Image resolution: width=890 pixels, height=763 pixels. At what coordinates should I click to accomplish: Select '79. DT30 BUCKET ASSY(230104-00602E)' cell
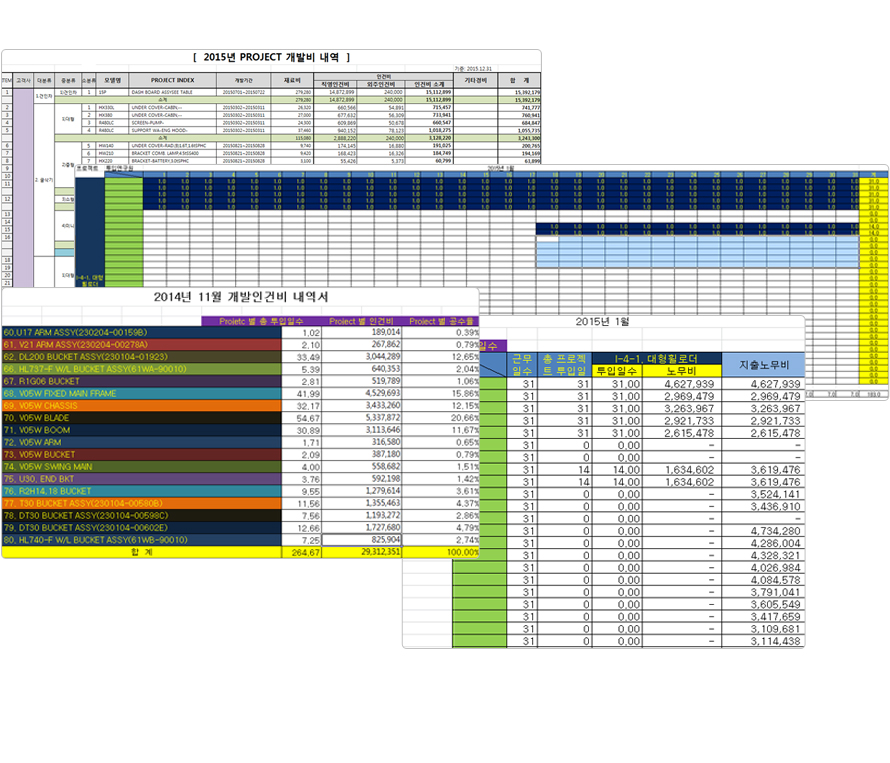coord(142,528)
